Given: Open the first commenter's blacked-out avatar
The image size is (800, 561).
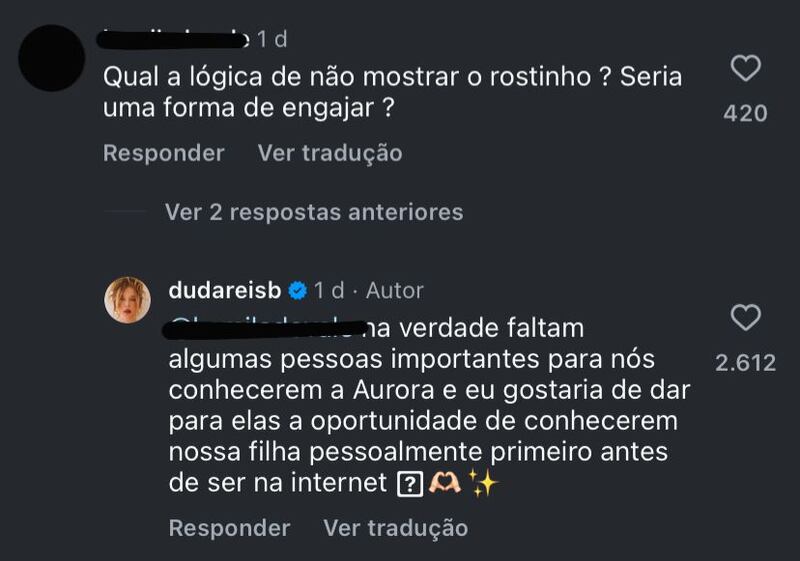Looking at the screenshot, I should click(x=52, y=58).
